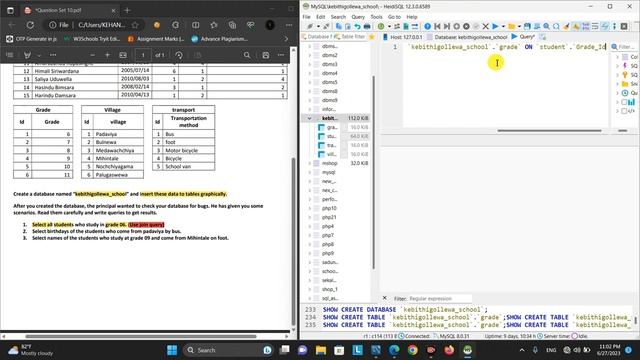The width and height of the screenshot is (640, 360).
Task: Click the connect plug icon in HeidiSQL toolbar
Action: (310, 26)
